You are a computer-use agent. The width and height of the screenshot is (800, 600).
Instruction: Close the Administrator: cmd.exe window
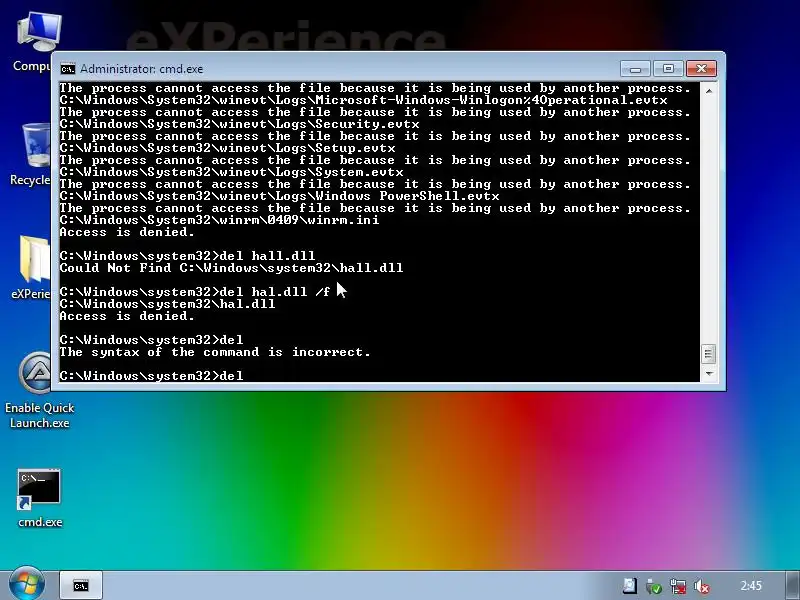[701, 68]
